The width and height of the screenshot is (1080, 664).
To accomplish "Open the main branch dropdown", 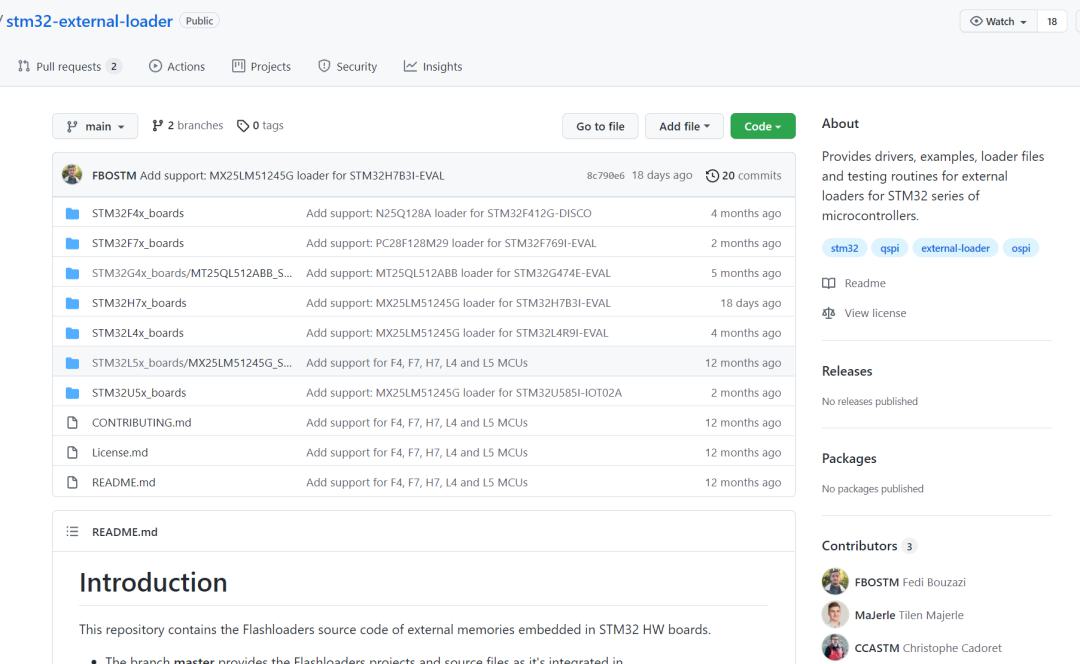I will coord(95,126).
